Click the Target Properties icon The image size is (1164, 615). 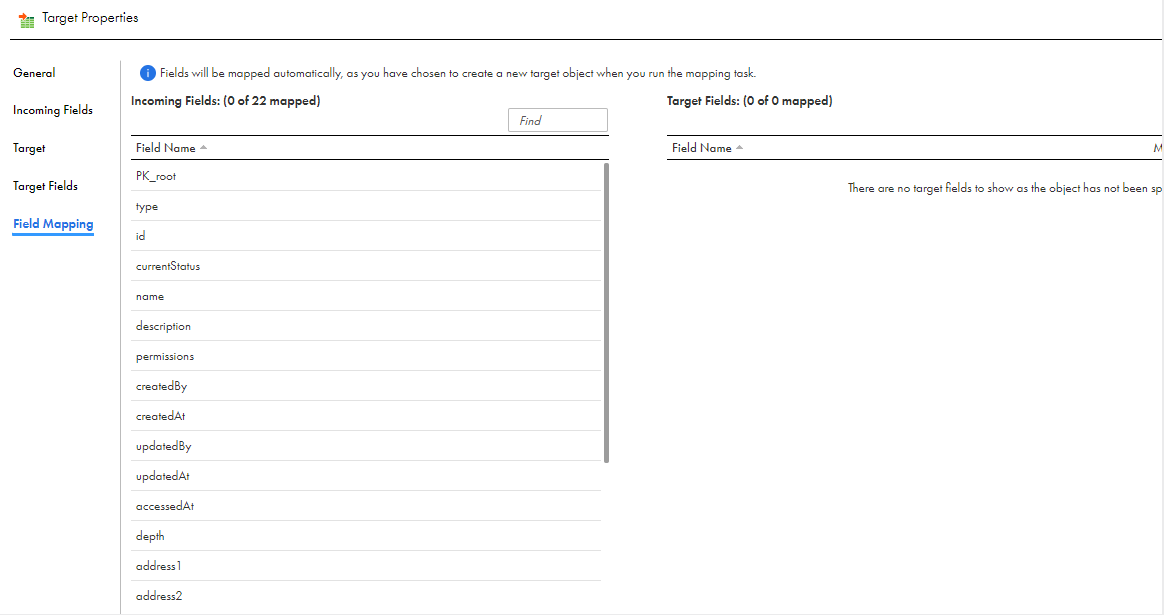click(x=27, y=20)
